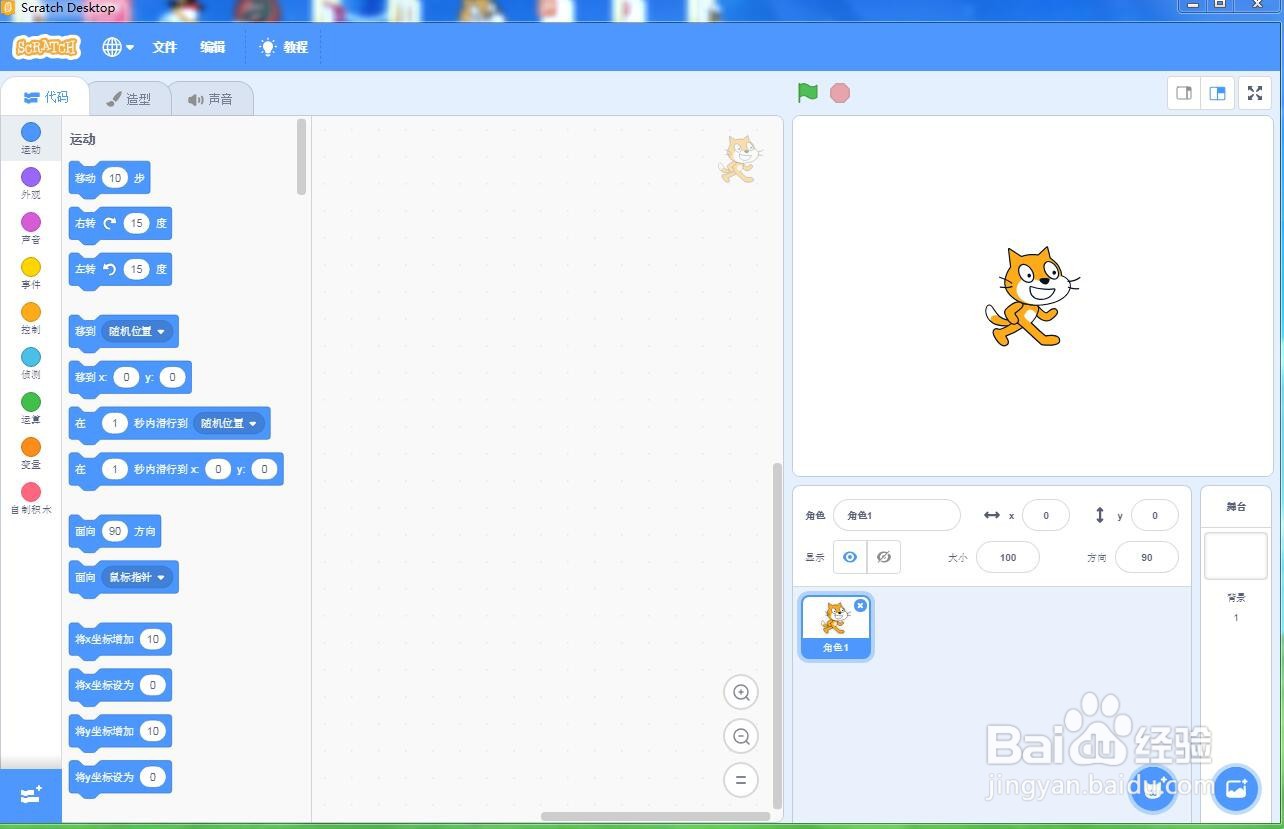This screenshot has width=1284, height=829.
Task: Click the choose a backdrop button
Action: [1235, 789]
